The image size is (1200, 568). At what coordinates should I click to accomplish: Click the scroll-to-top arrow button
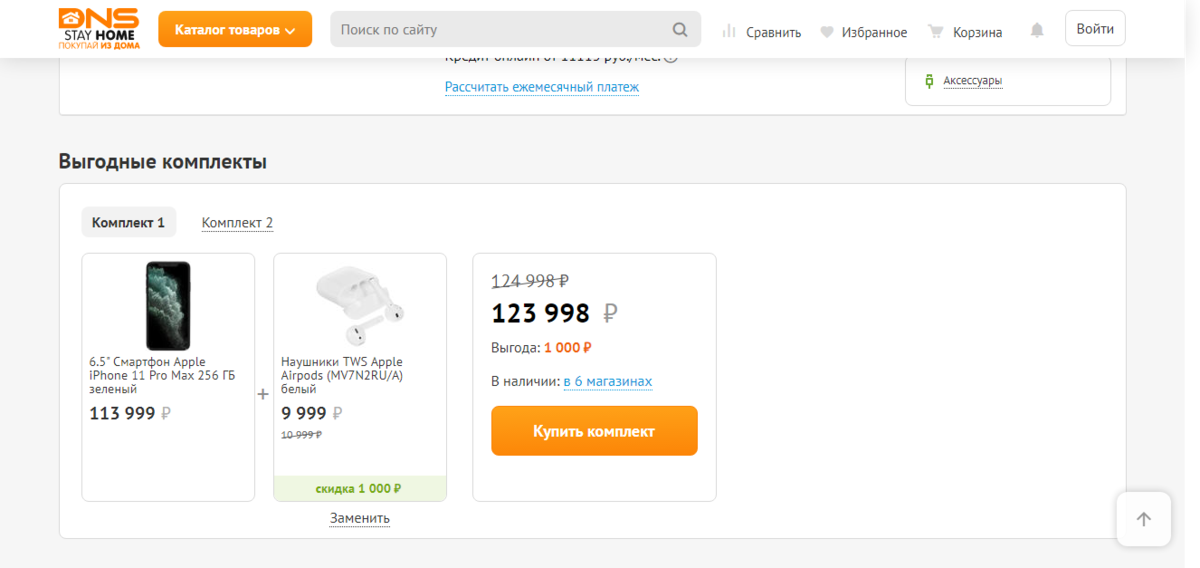pos(1144,519)
